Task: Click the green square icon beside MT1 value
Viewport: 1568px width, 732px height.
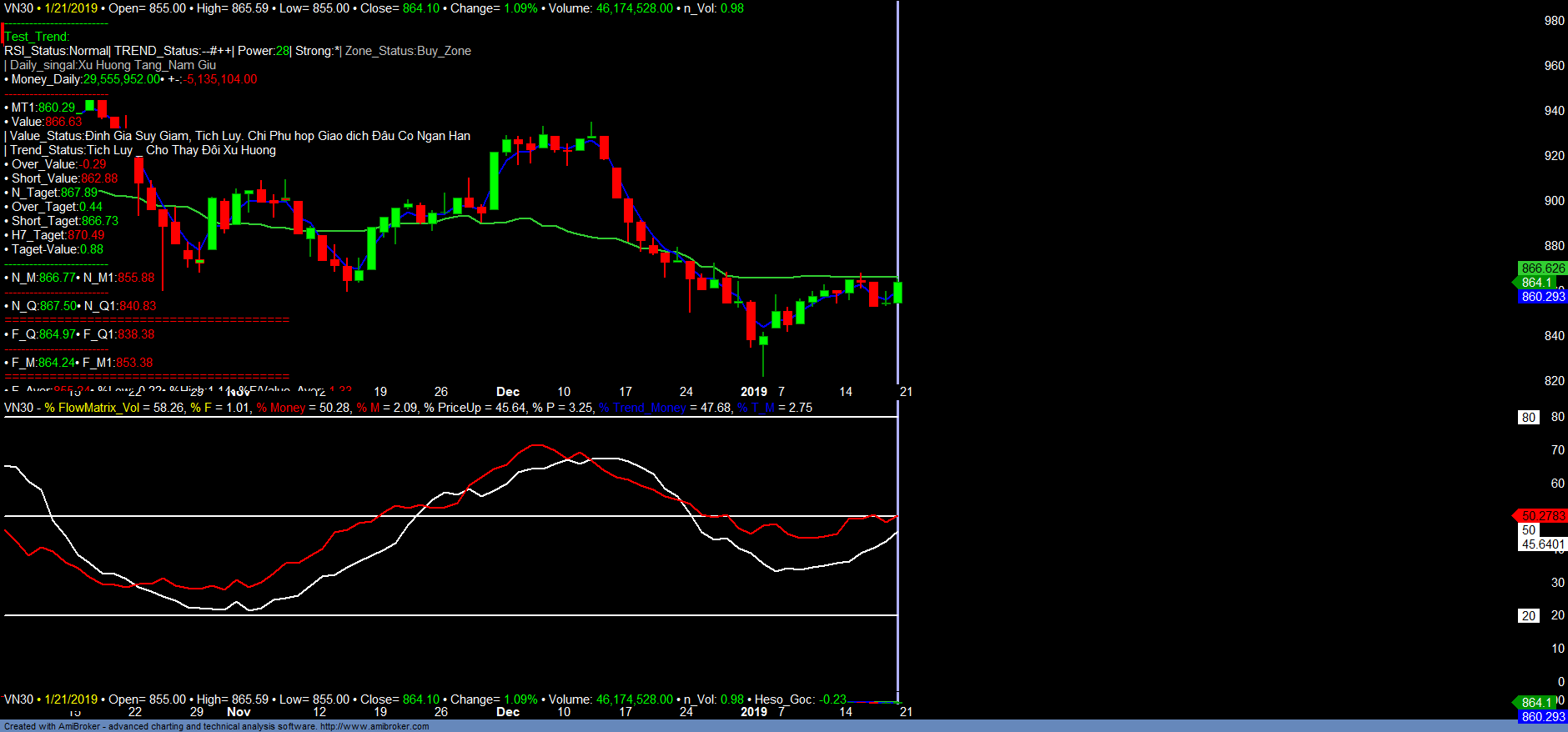Action: [x=89, y=106]
